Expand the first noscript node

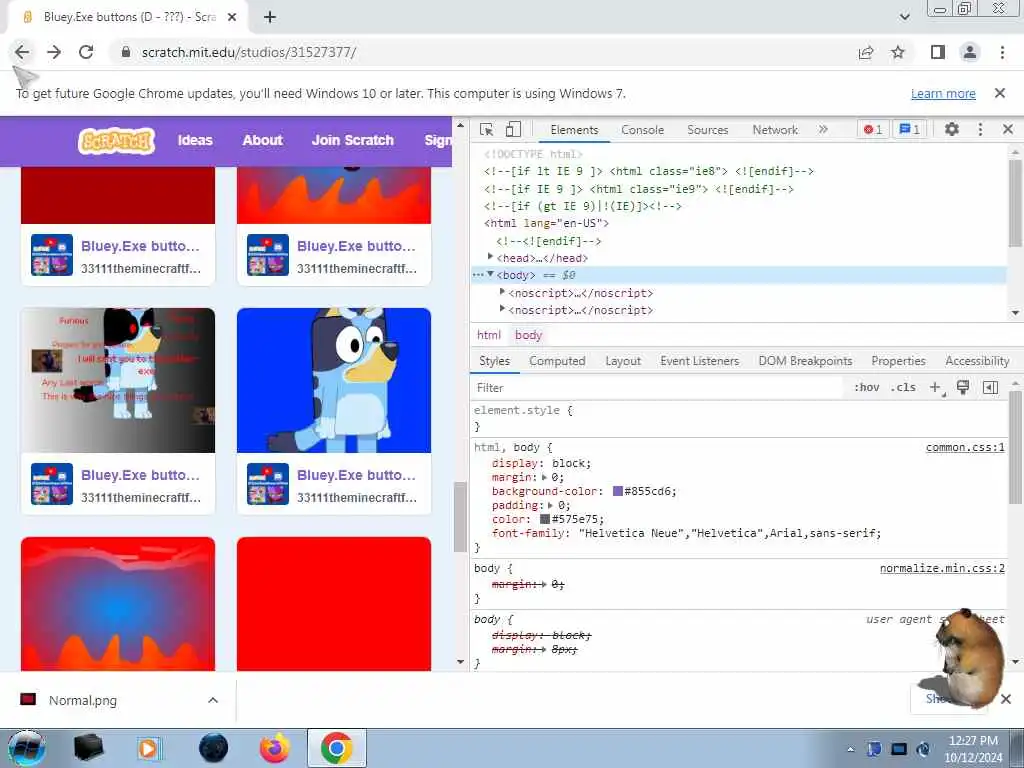click(x=502, y=292)
